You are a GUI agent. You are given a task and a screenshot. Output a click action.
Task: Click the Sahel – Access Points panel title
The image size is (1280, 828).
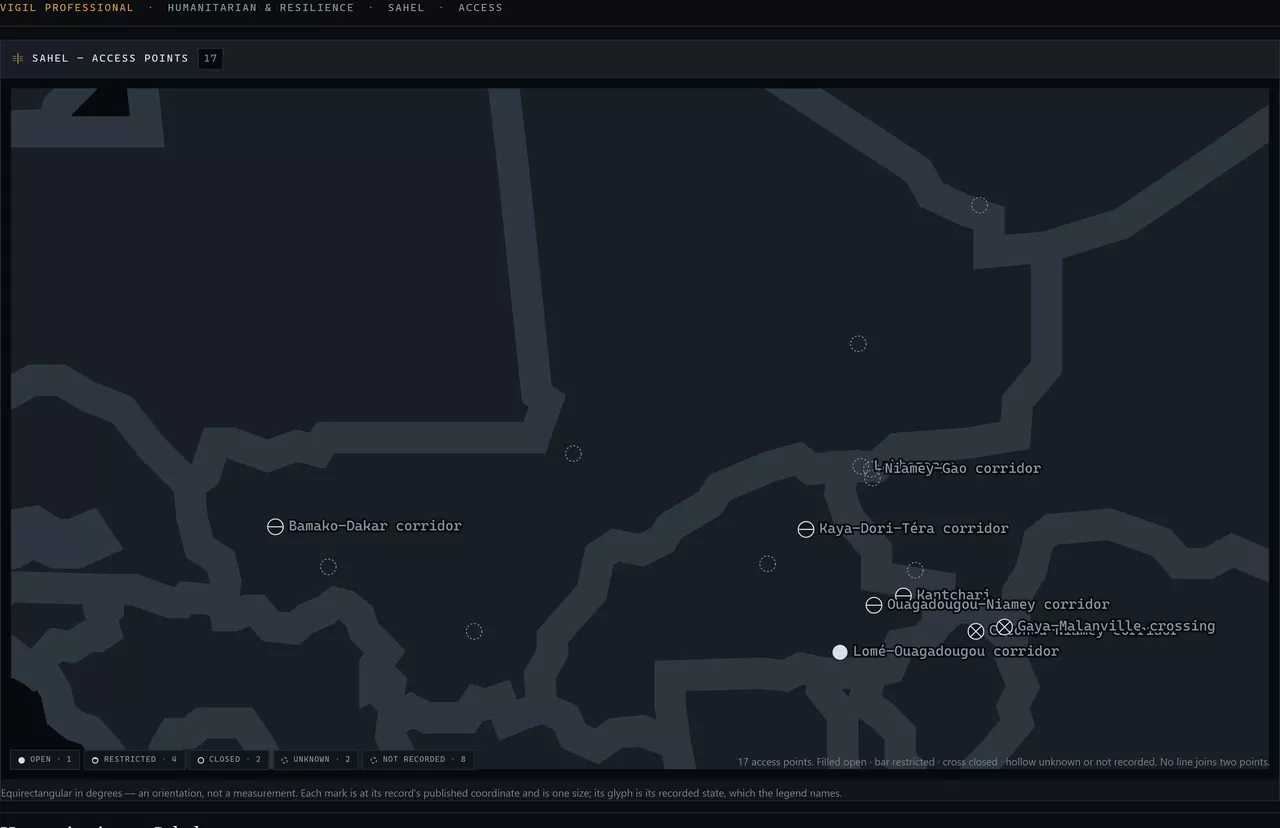(110, 58)
